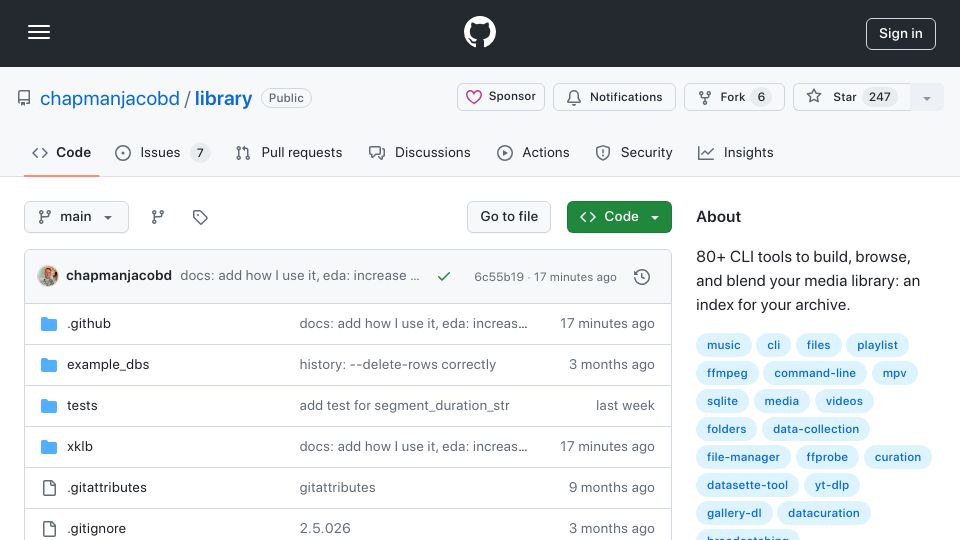This screenshot has width=960, height=540.
Task: Open commit 'history: --delete-rows correctly'
Action: 397,364
